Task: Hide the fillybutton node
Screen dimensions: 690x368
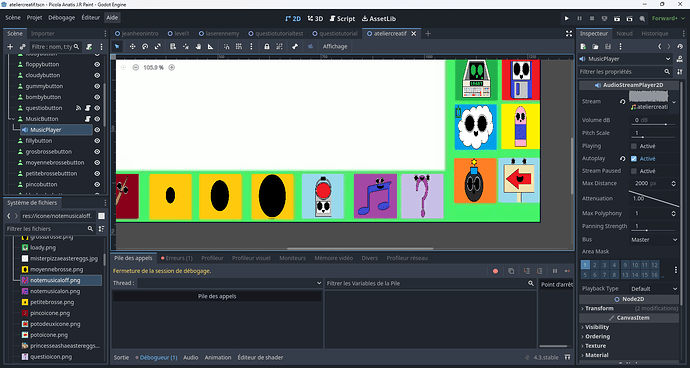Action: click(97, 141)
